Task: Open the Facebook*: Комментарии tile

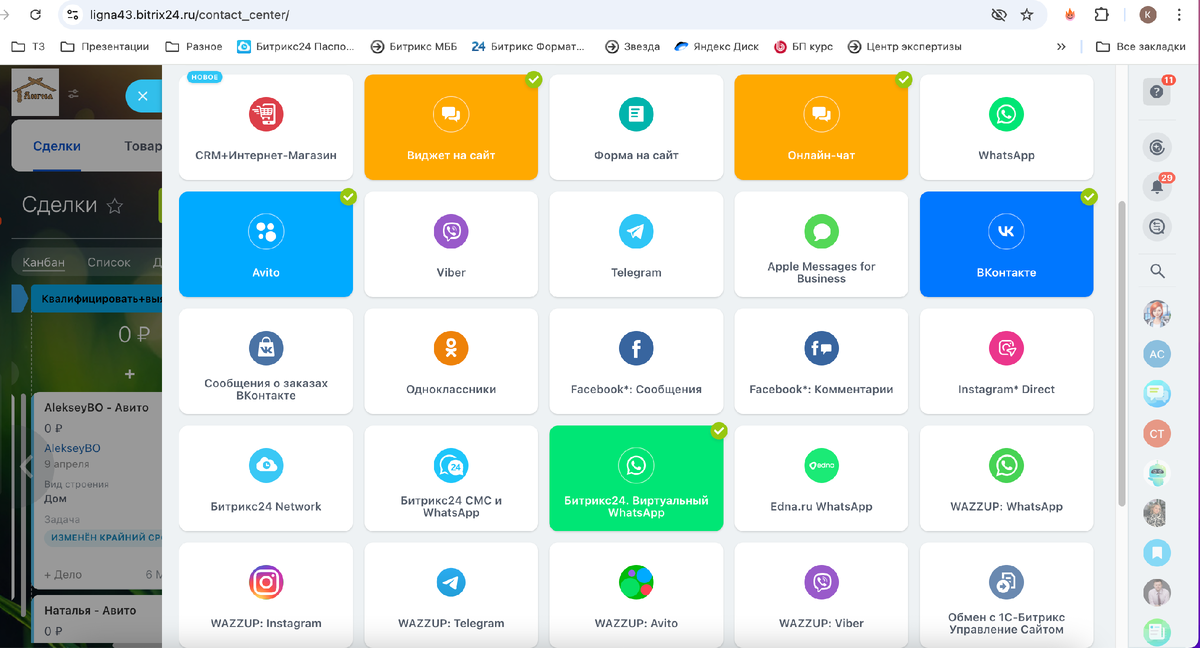Action: point(821,361)
